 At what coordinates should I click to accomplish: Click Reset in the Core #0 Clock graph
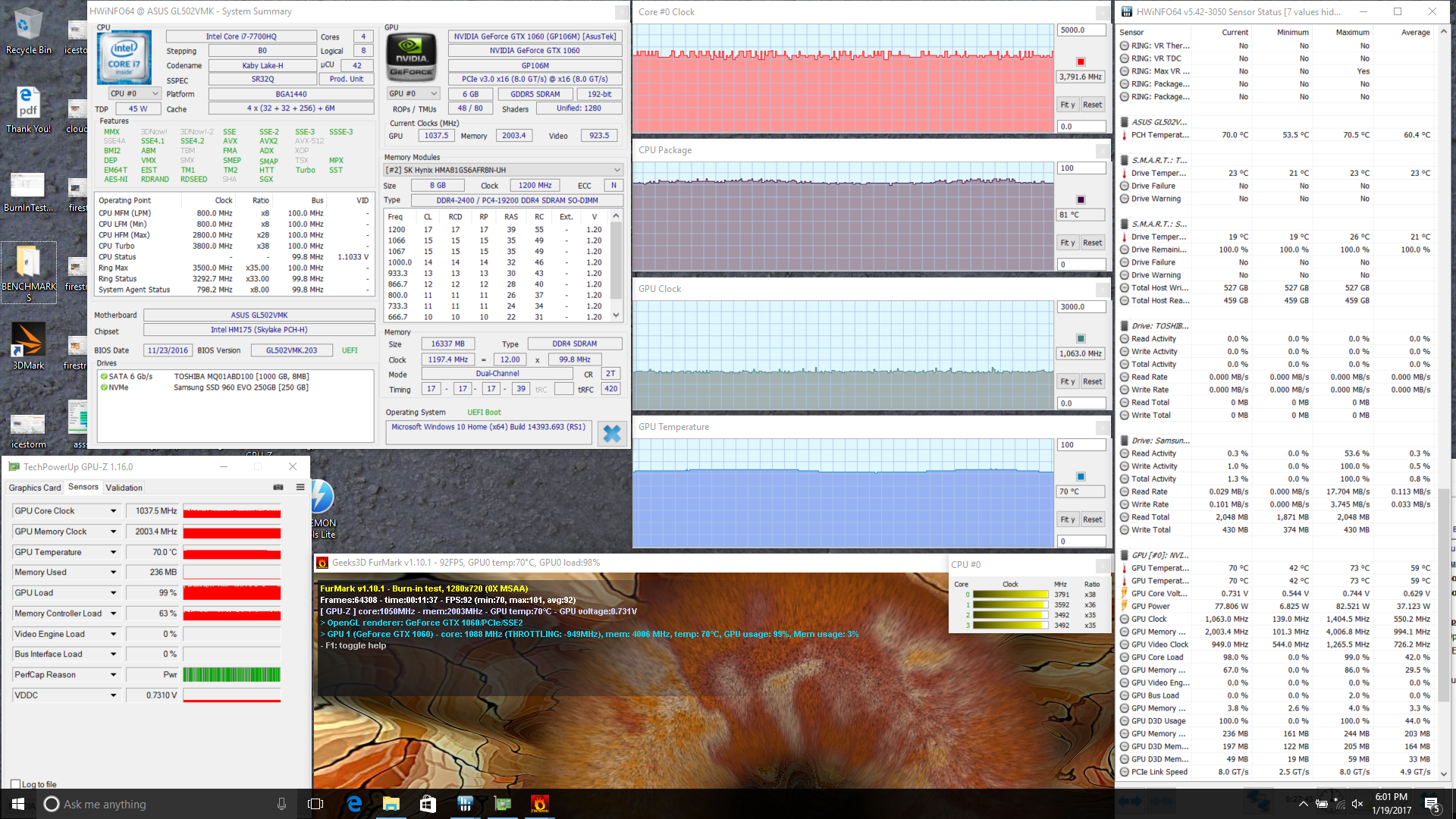click(1092, 105)
